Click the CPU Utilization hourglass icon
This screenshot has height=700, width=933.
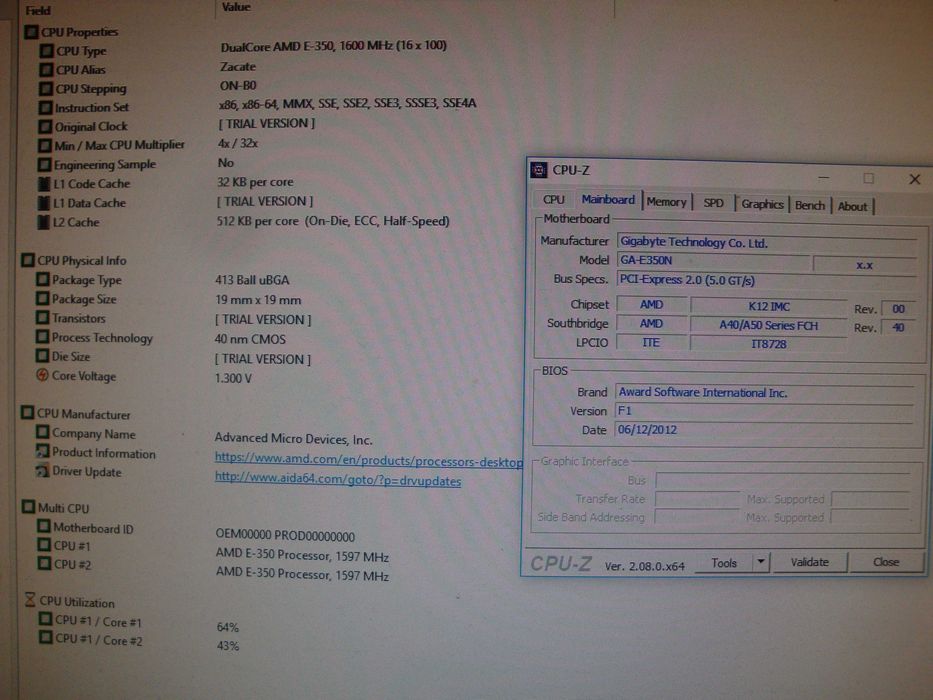pos(30,600)
